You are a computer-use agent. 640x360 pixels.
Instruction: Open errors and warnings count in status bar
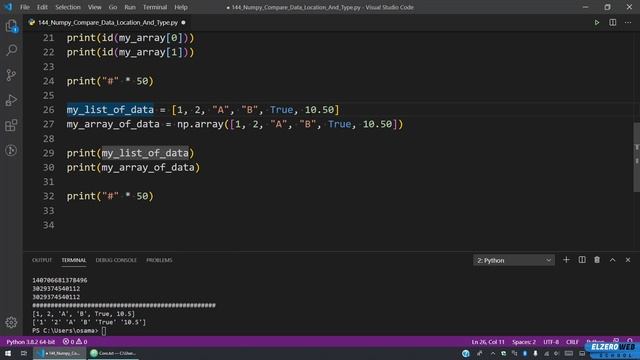pos(75,342)
